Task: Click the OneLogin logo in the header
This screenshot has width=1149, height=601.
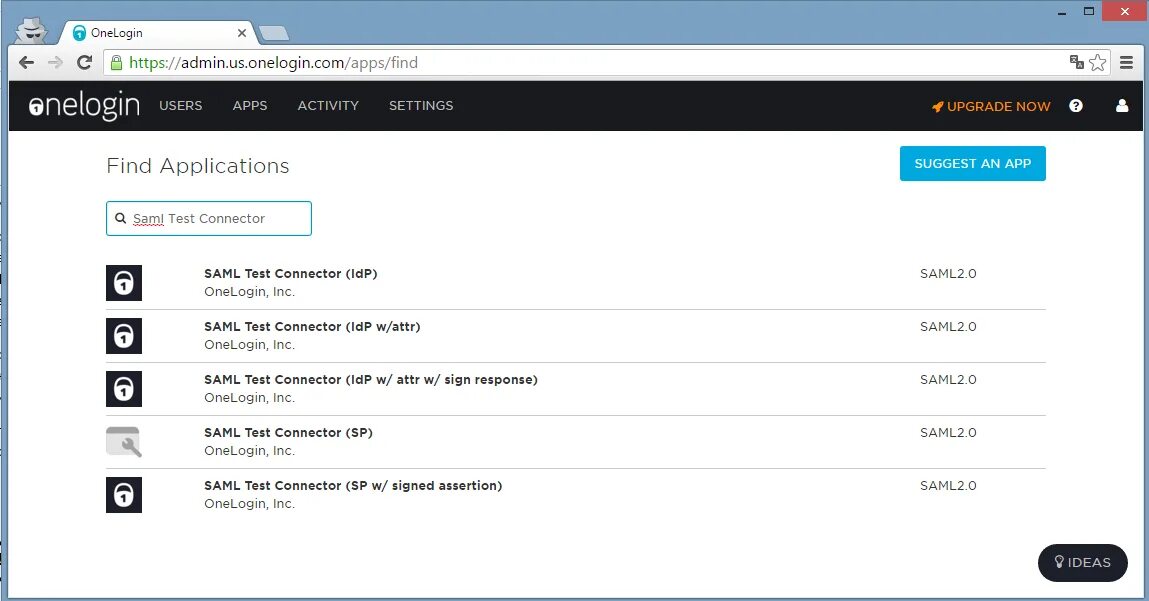Action: 84,106
